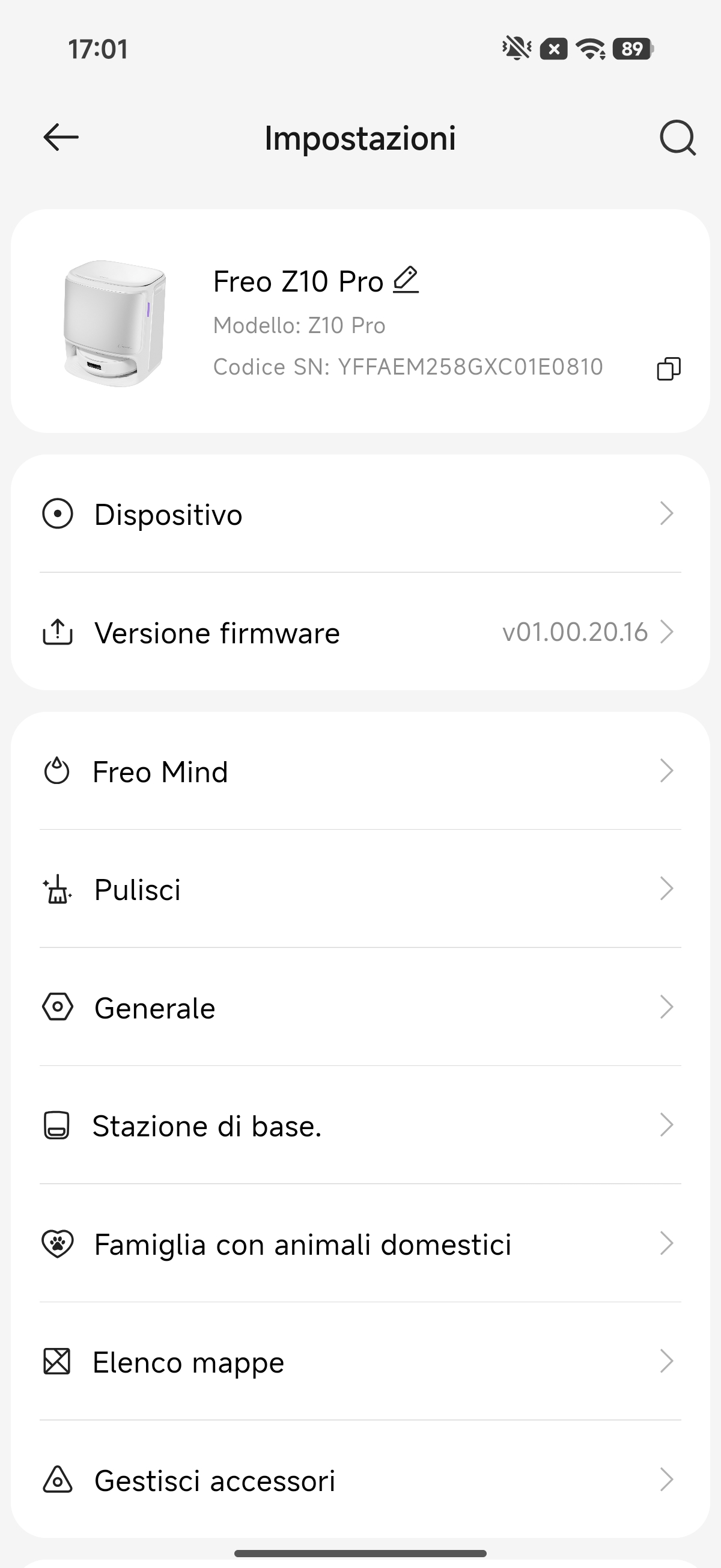Open the Famiglia con animali domestici menu
The height and width of the screenshot is (1568, 721).
coord(302,1244)
